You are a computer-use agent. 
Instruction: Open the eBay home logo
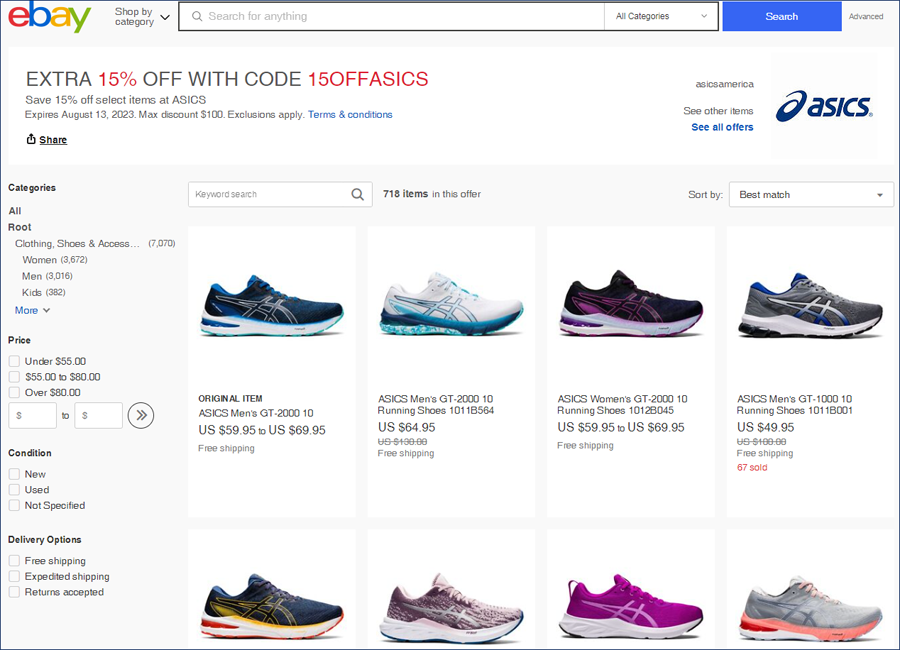pyautogui.click(x=49, y=17)
